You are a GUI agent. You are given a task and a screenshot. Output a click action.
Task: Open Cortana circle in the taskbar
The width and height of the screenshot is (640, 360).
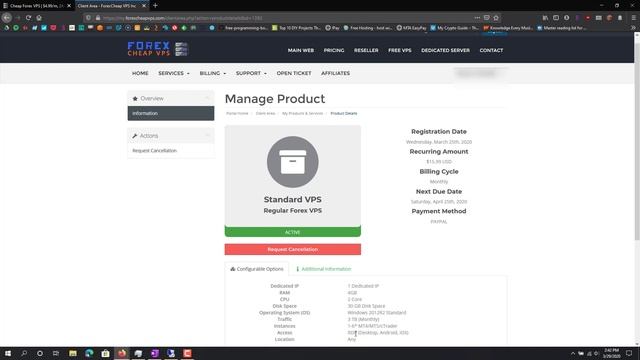pos(40,353)
